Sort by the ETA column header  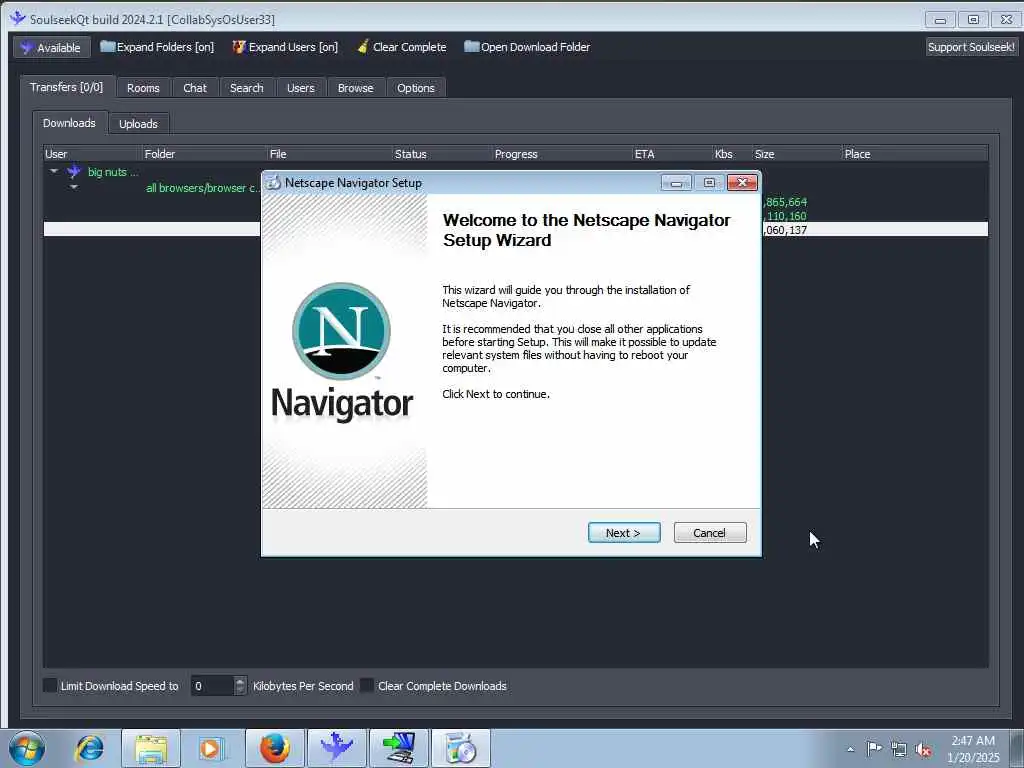(673, 154)
